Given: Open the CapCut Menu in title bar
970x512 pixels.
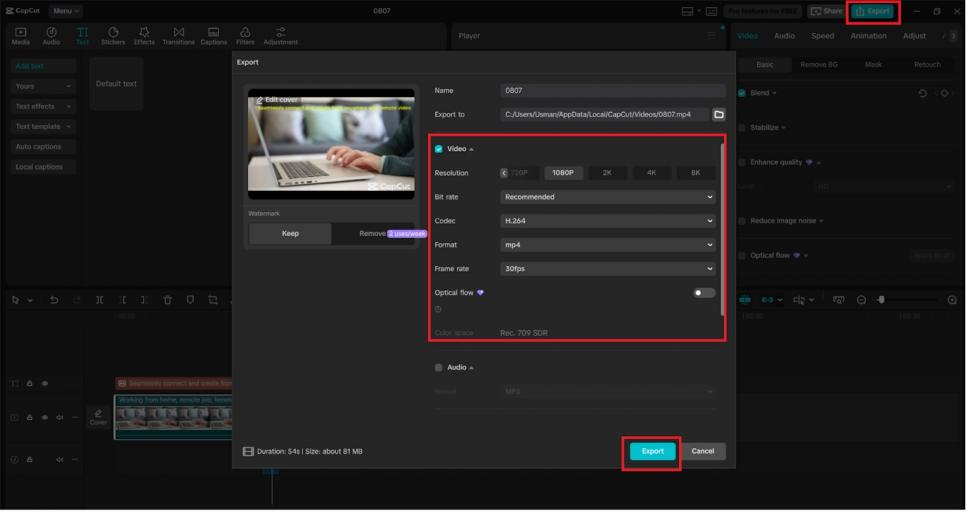Looking at the screenshot, I should (x=66, y=10).
